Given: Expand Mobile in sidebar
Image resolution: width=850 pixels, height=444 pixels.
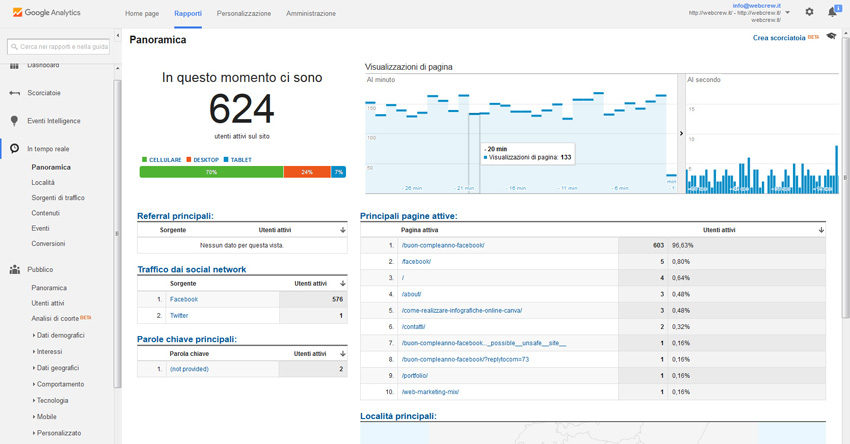Looking at the screenshot, I should (44, 417).
